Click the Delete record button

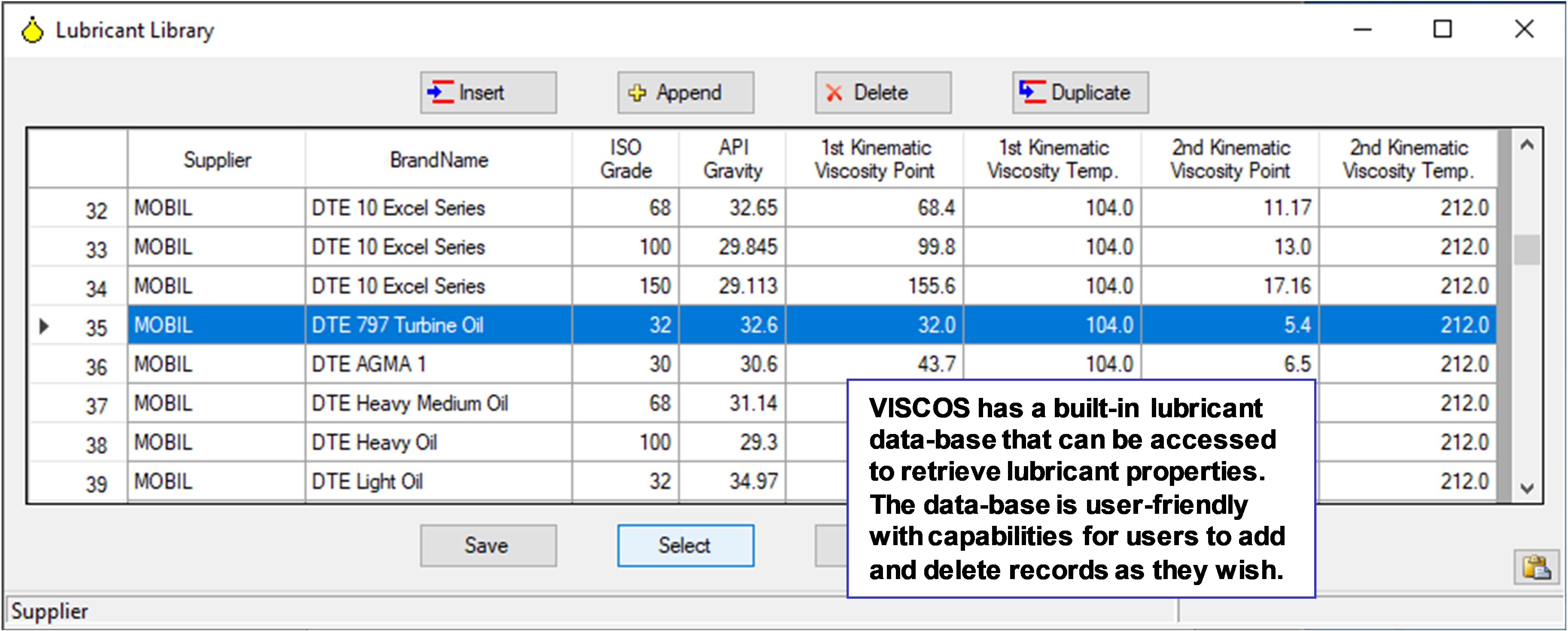(x=883, y=92)
